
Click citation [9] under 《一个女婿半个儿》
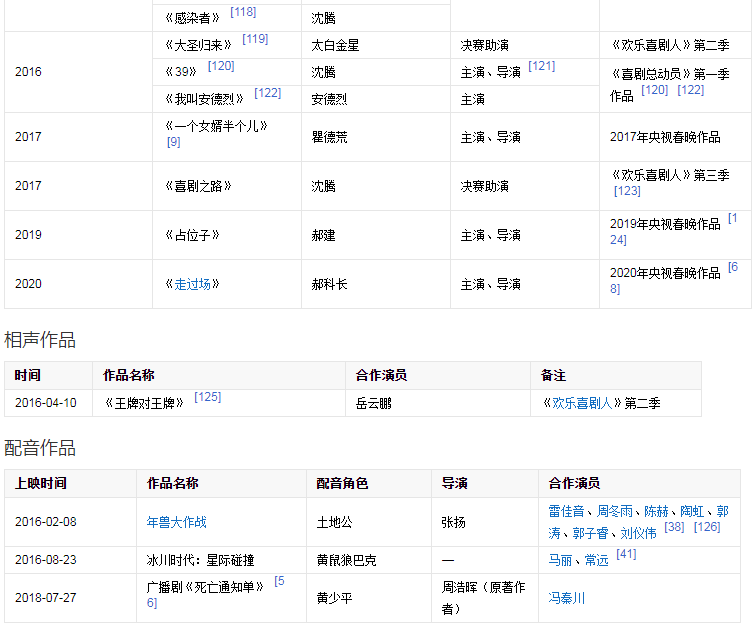(x=174, y=142)
